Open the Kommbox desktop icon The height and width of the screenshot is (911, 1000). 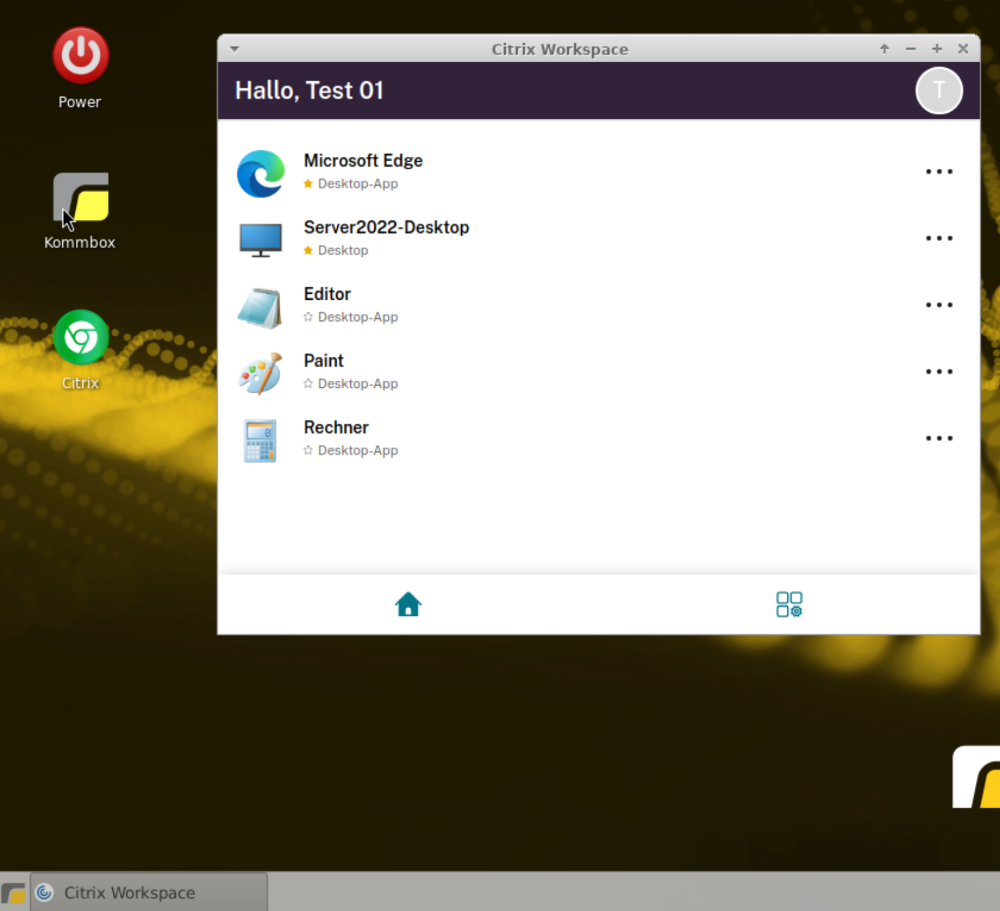click(x=80, y=198)
